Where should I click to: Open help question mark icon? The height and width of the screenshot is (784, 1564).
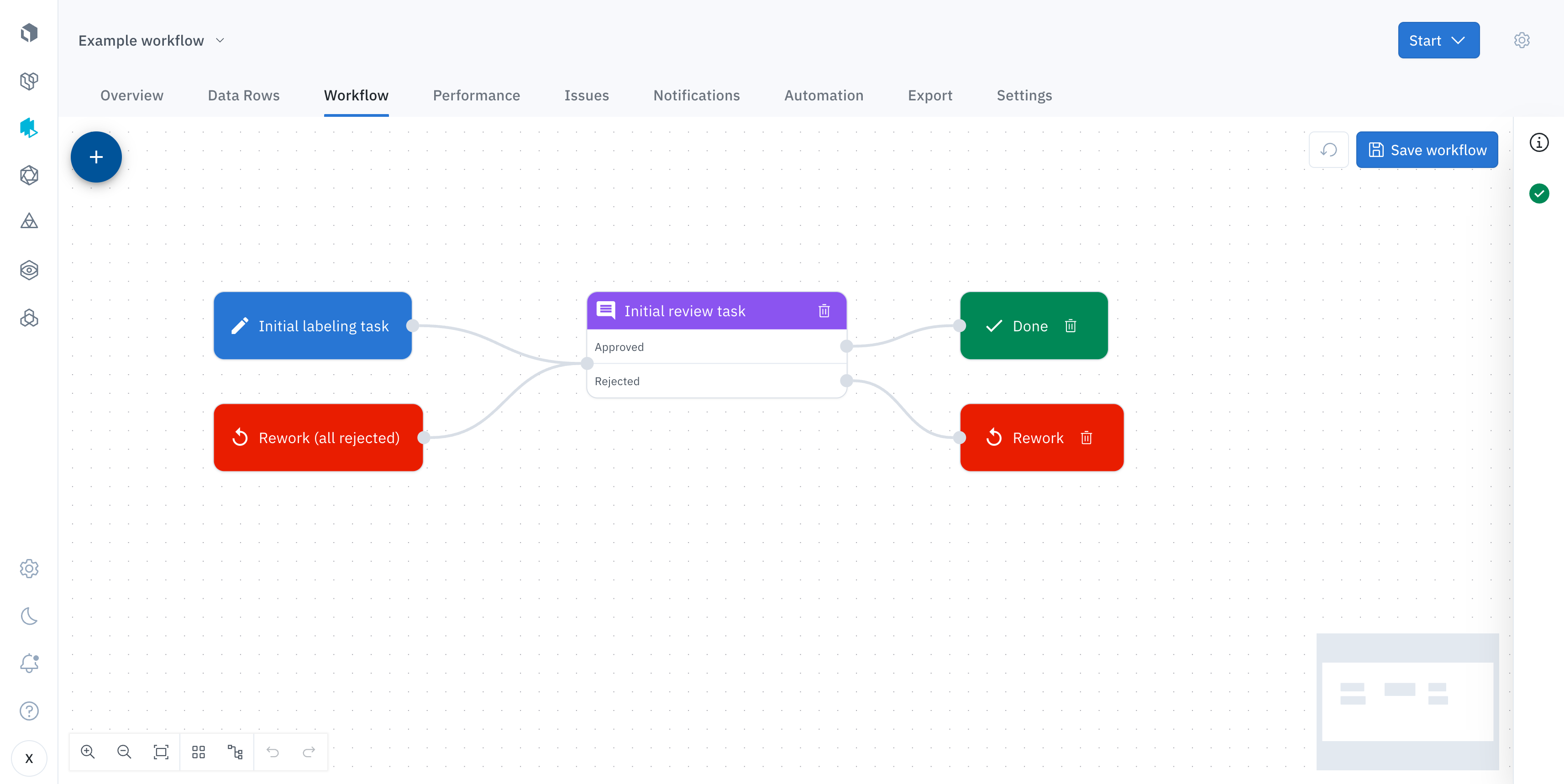click(29, 711)
